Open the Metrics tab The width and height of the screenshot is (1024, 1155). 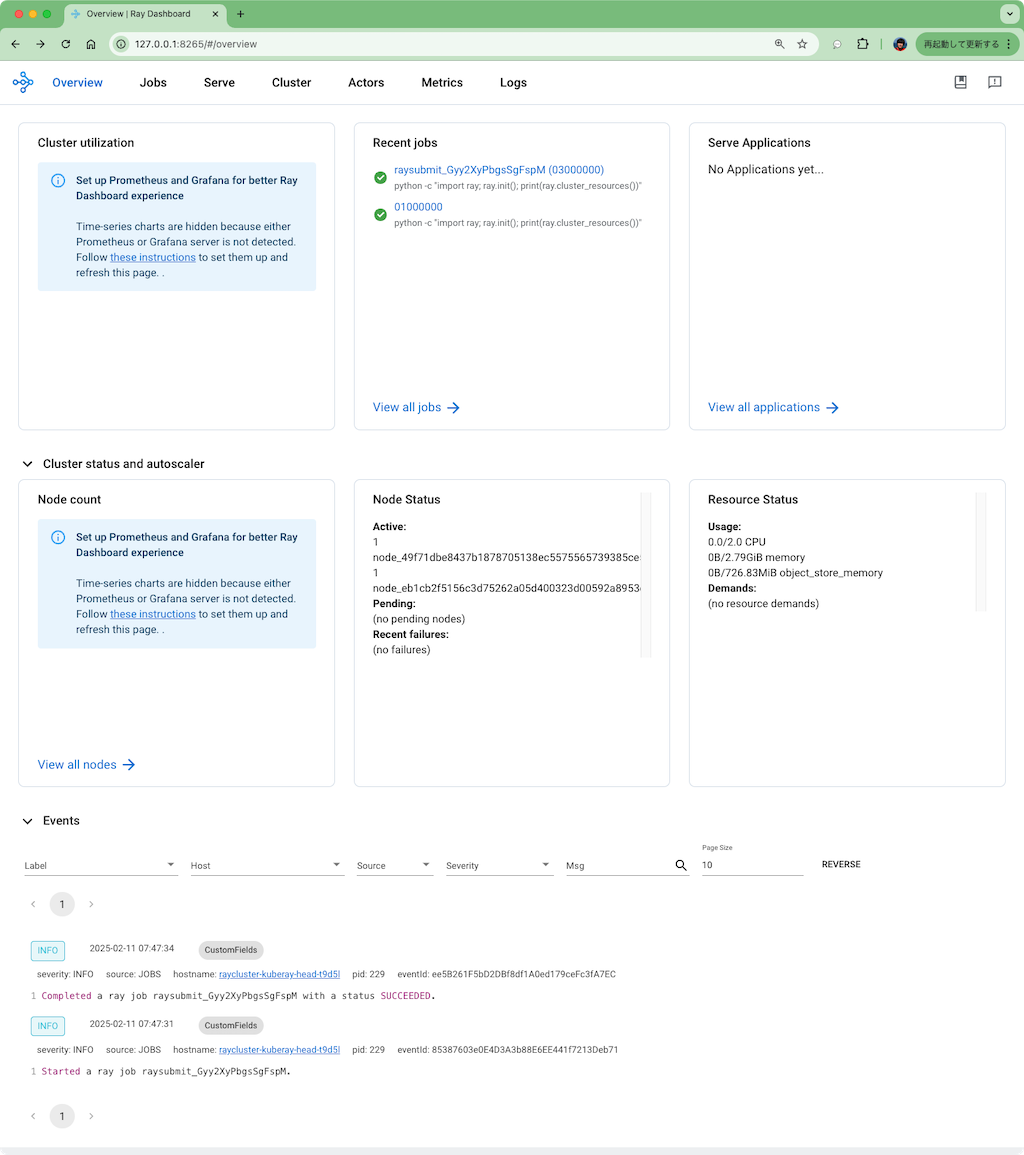442,82
